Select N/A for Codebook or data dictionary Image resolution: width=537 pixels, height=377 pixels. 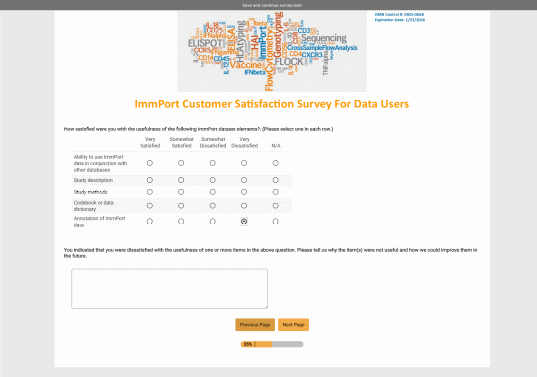[275, 206]
